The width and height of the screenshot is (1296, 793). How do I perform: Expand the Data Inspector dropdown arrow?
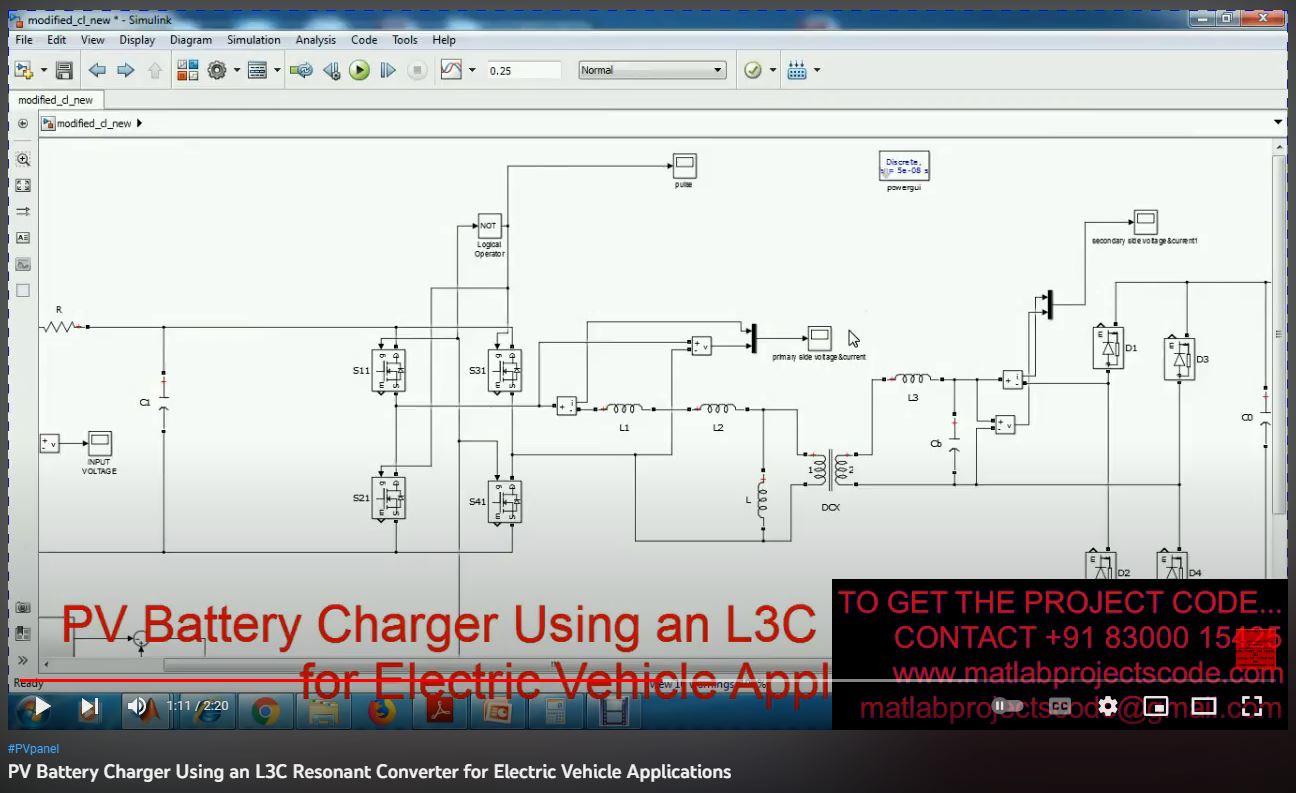[472, 70]
